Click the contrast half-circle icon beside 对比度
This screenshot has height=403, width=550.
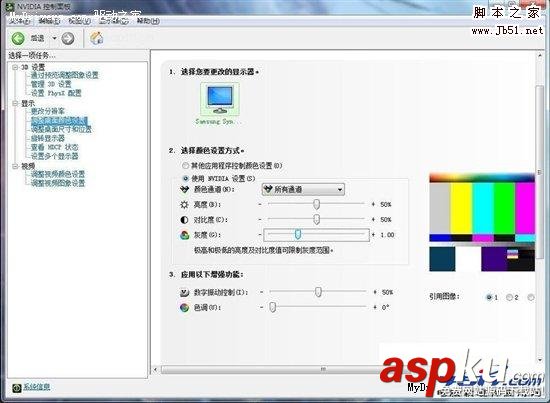[x=185, y=220]
